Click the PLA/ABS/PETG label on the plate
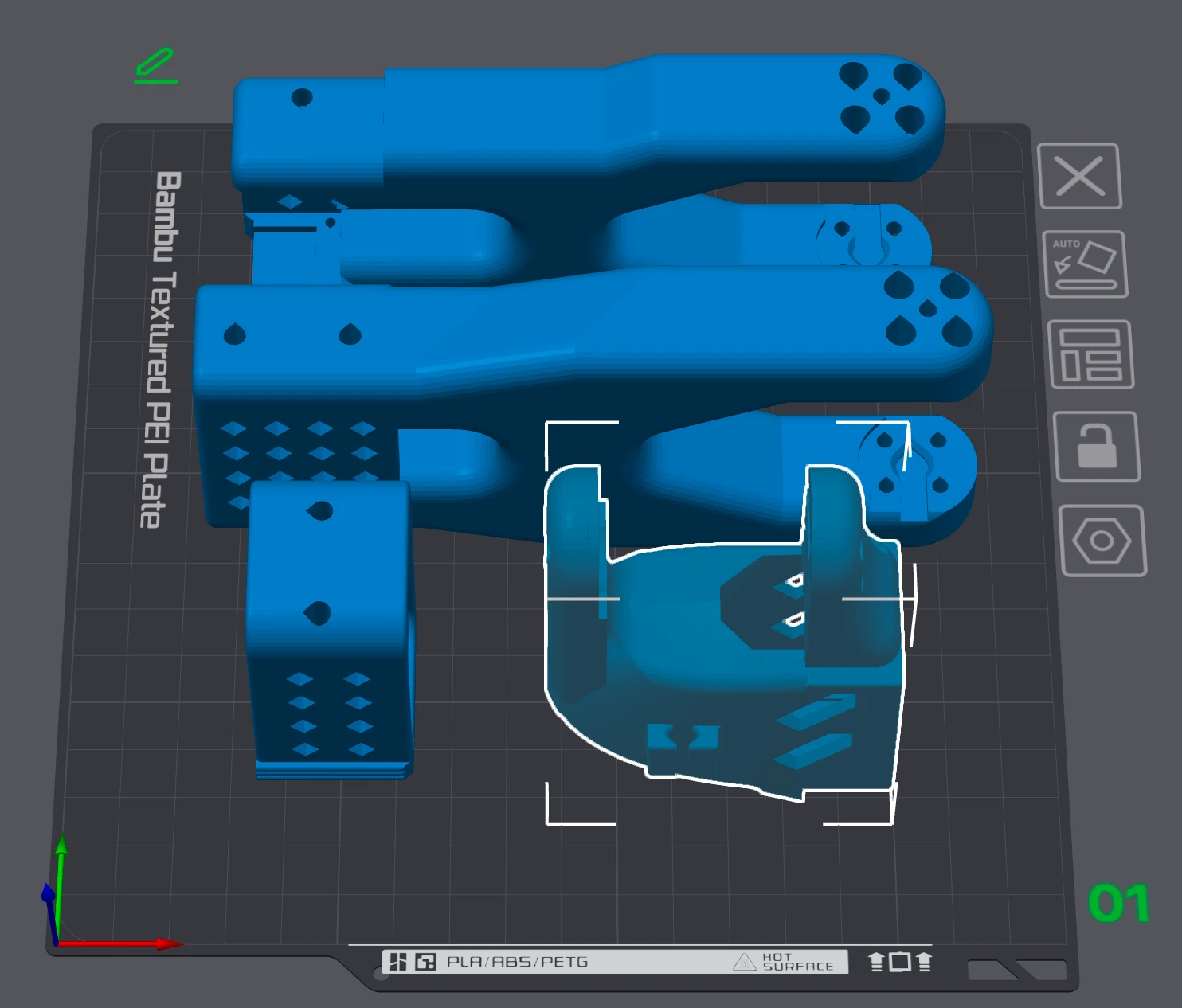1182x1008 pixels. coord(517,962)
